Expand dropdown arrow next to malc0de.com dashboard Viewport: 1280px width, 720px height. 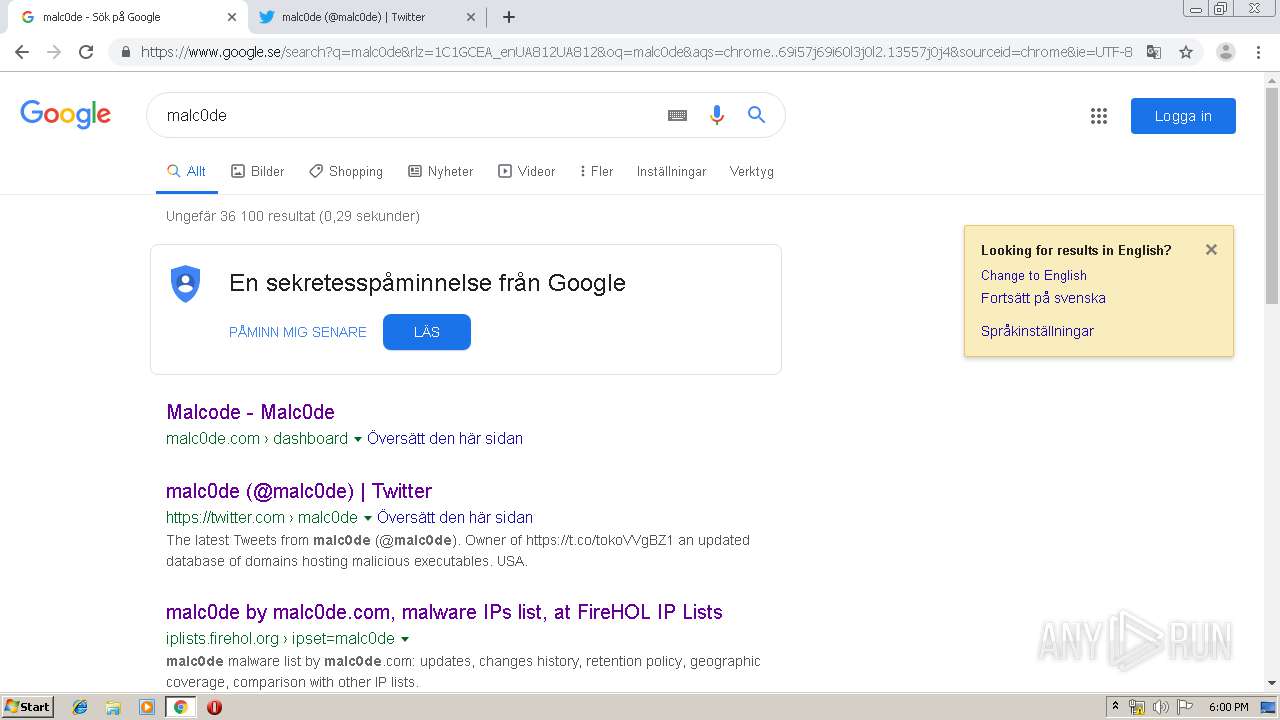[358, 439]
